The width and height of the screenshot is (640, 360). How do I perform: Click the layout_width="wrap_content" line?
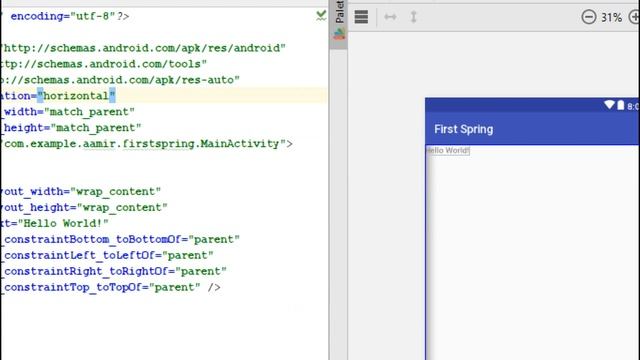pyautogui.click(x=81, y=191)
